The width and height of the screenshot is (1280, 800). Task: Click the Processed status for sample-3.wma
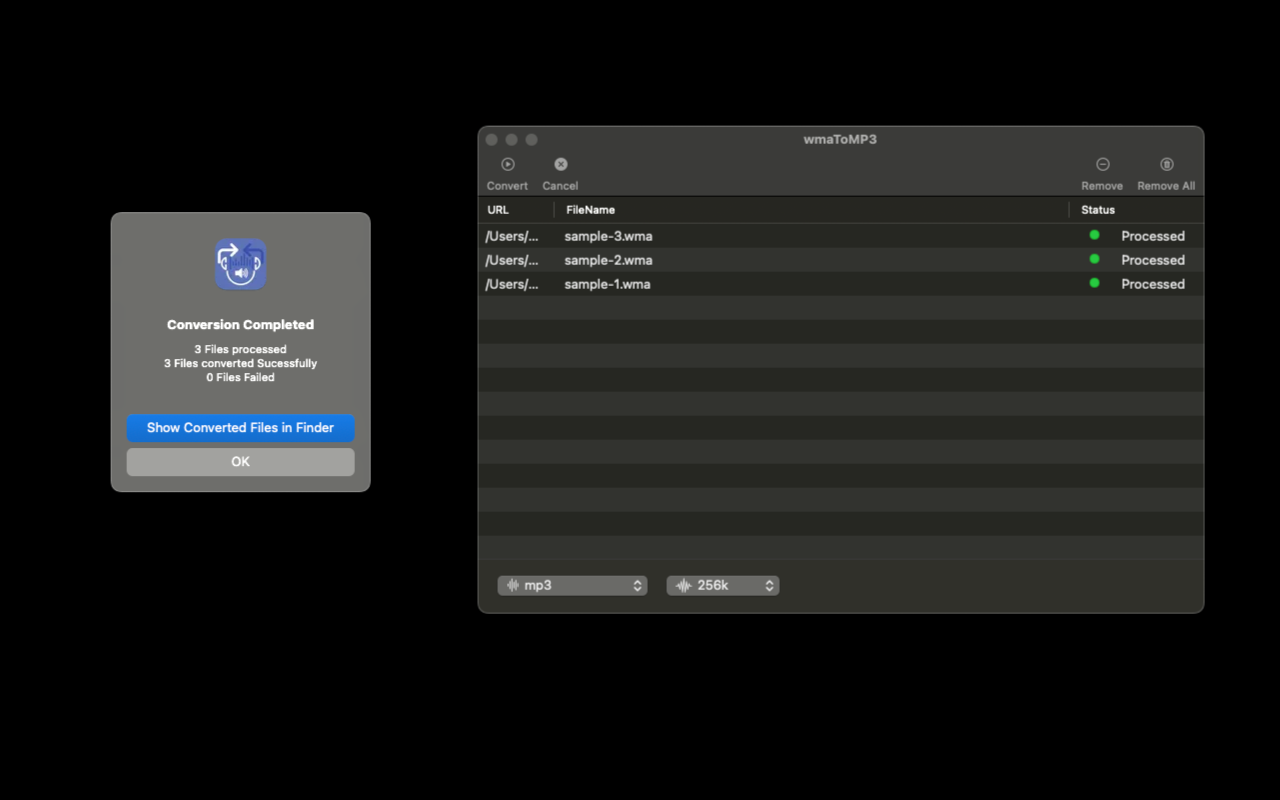click(x=1152, y=235)
